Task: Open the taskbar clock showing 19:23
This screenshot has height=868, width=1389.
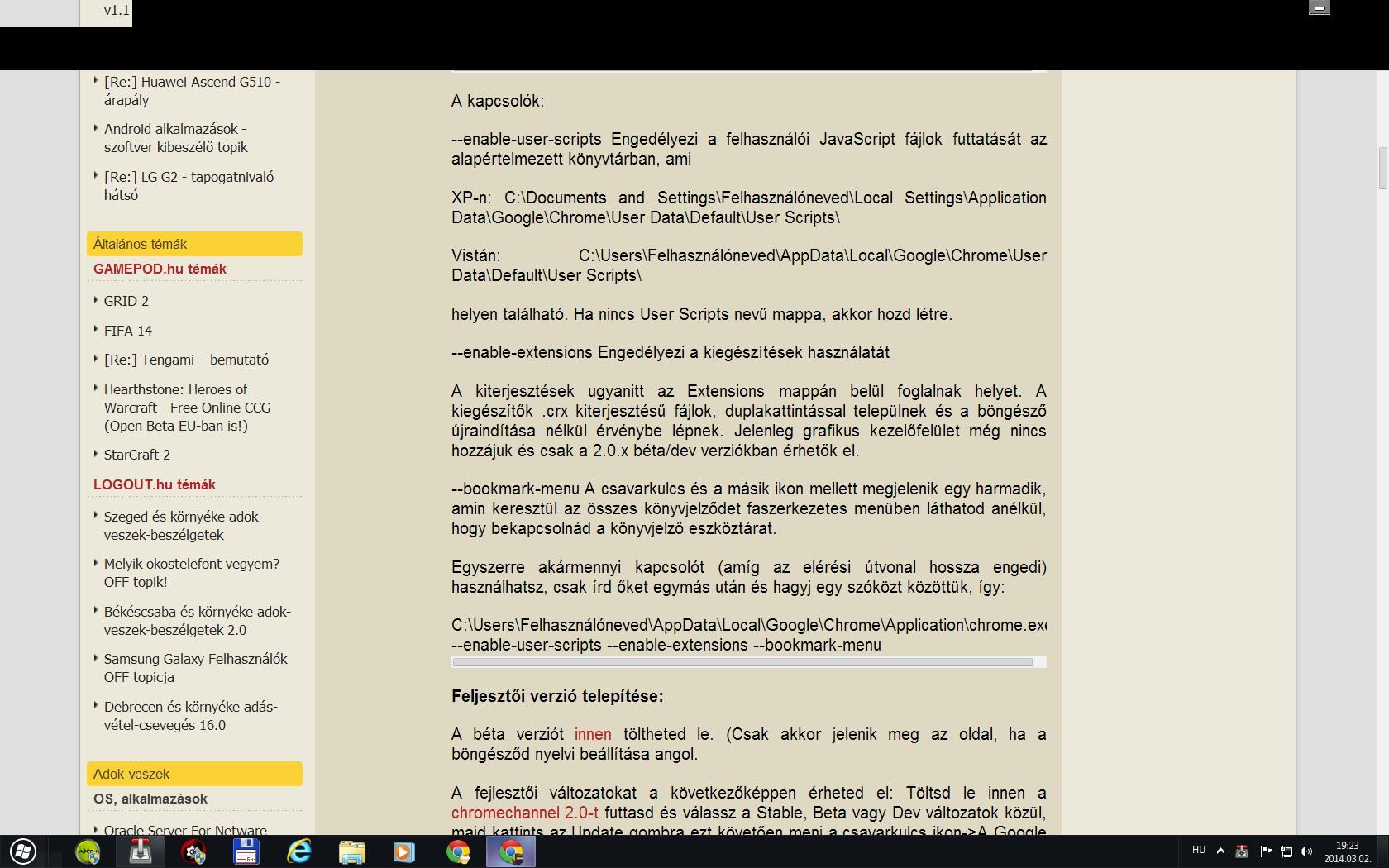Action: [x=1348, y=851]
